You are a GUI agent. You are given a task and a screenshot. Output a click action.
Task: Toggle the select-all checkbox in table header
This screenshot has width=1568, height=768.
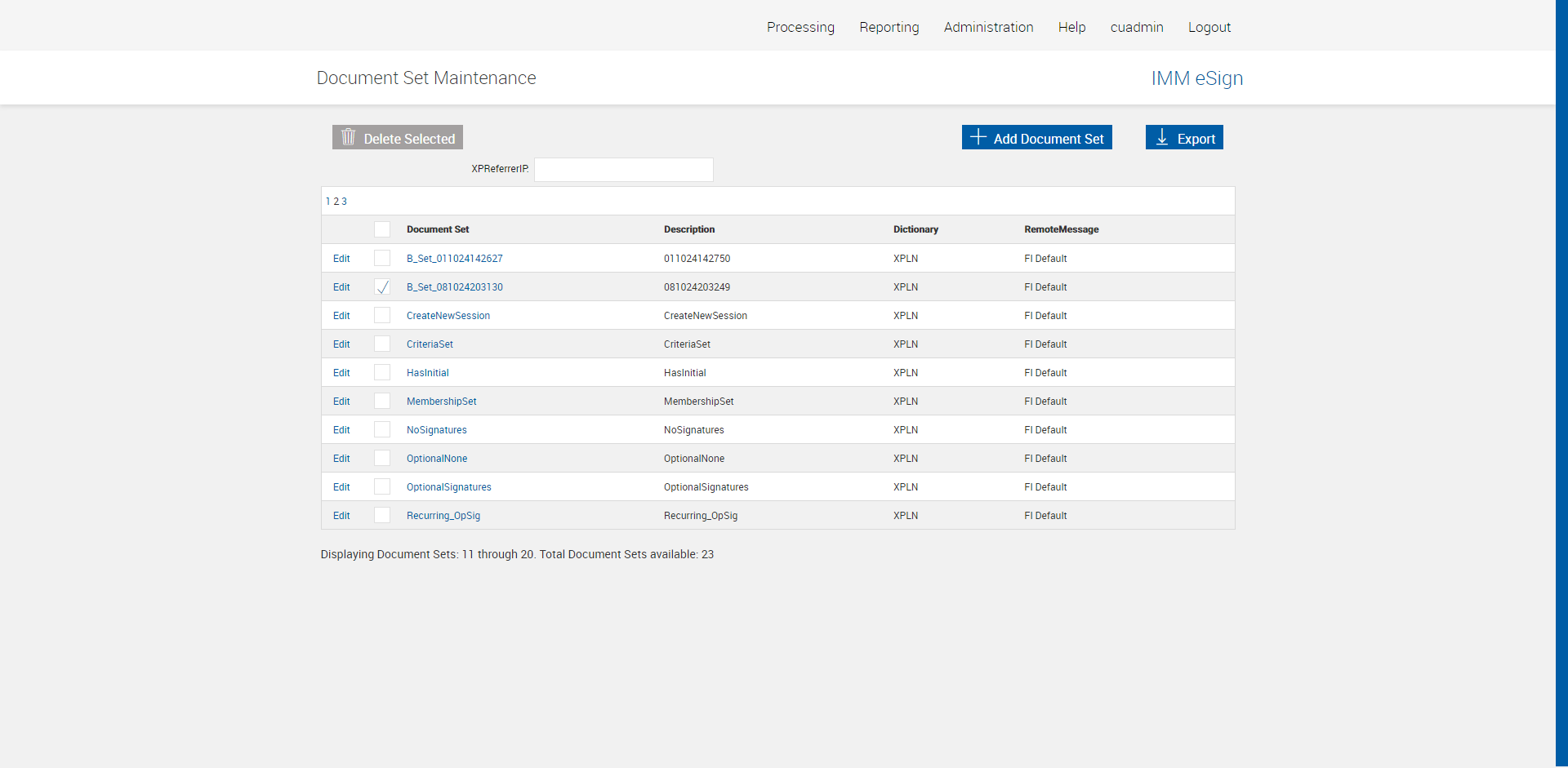tap(382, 229)
